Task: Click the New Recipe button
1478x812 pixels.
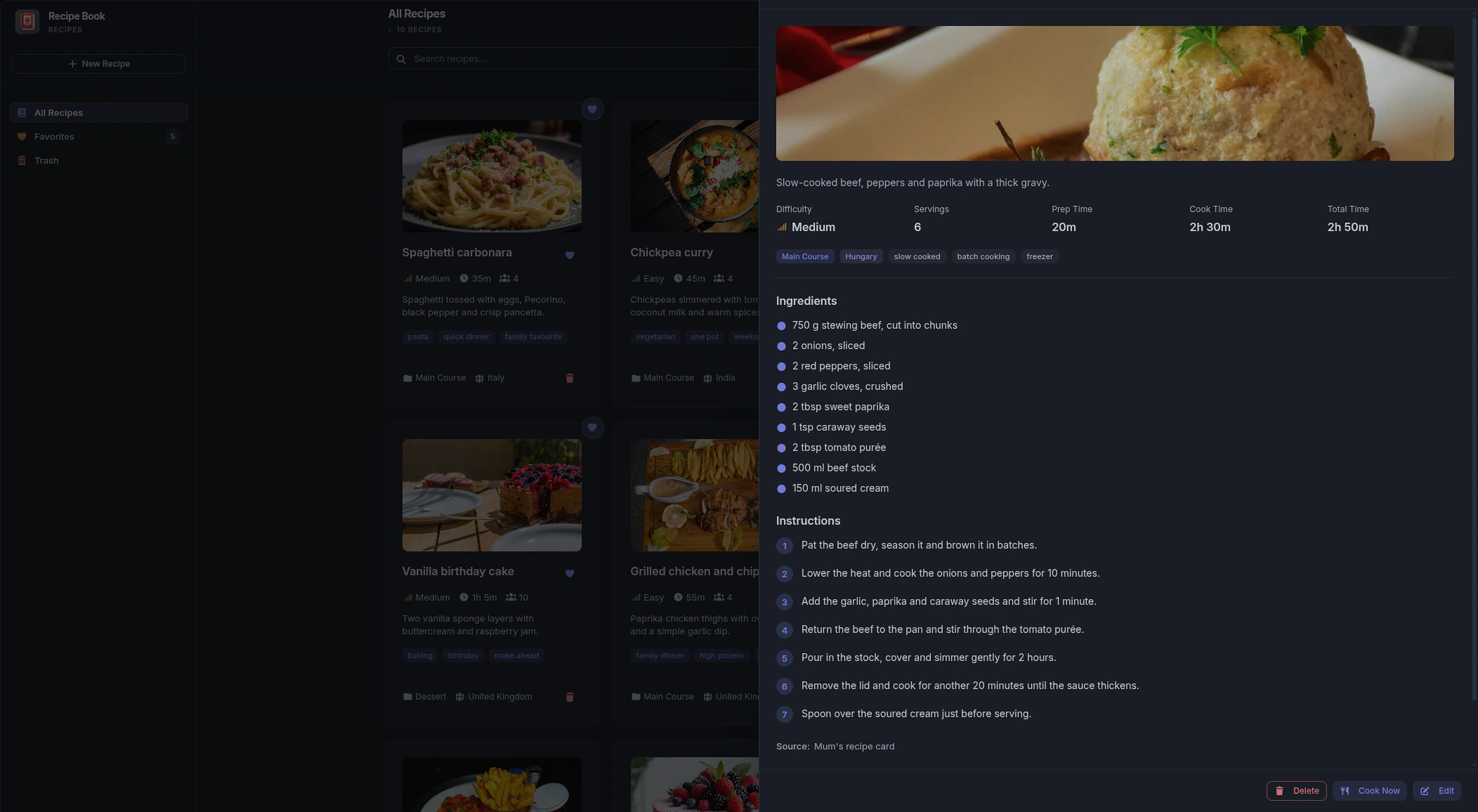Action: (x=99, y=63)
